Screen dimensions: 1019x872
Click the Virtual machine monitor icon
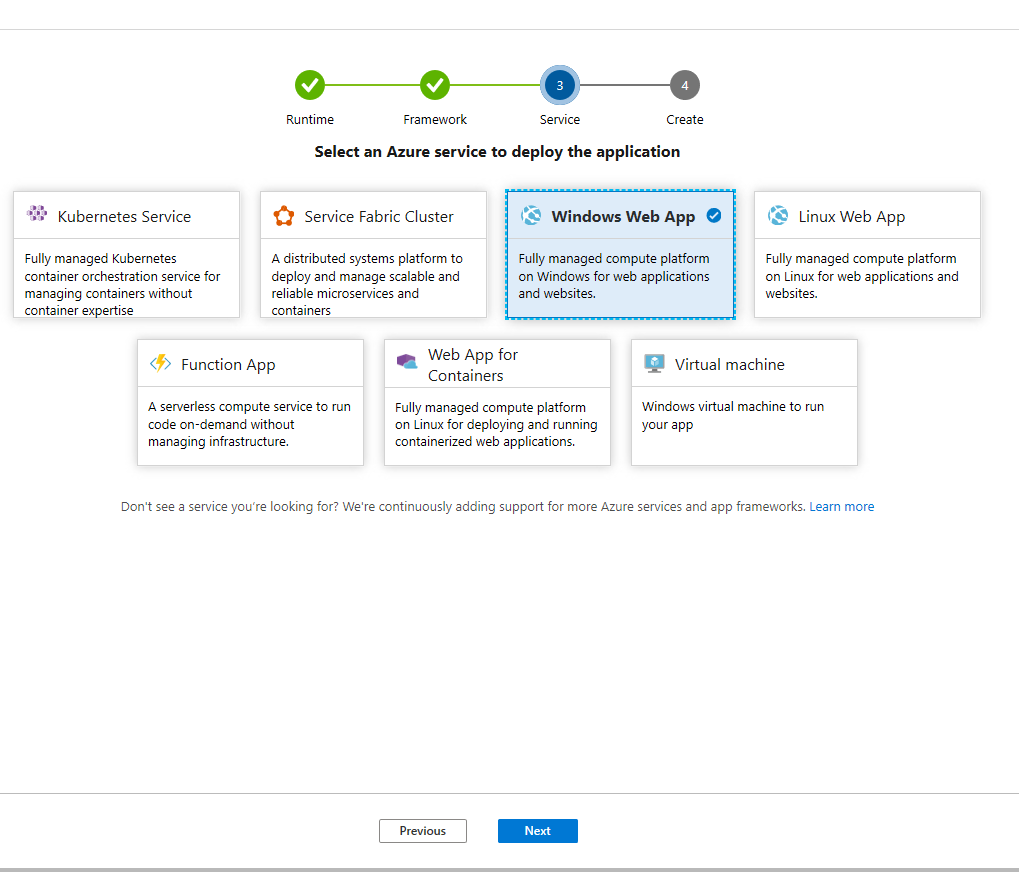[655, 364]
